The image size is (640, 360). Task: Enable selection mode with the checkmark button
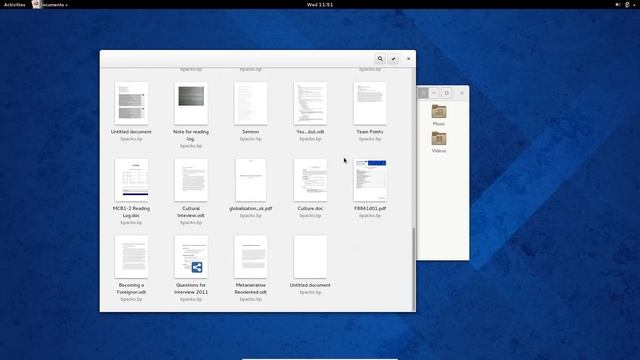393,59
